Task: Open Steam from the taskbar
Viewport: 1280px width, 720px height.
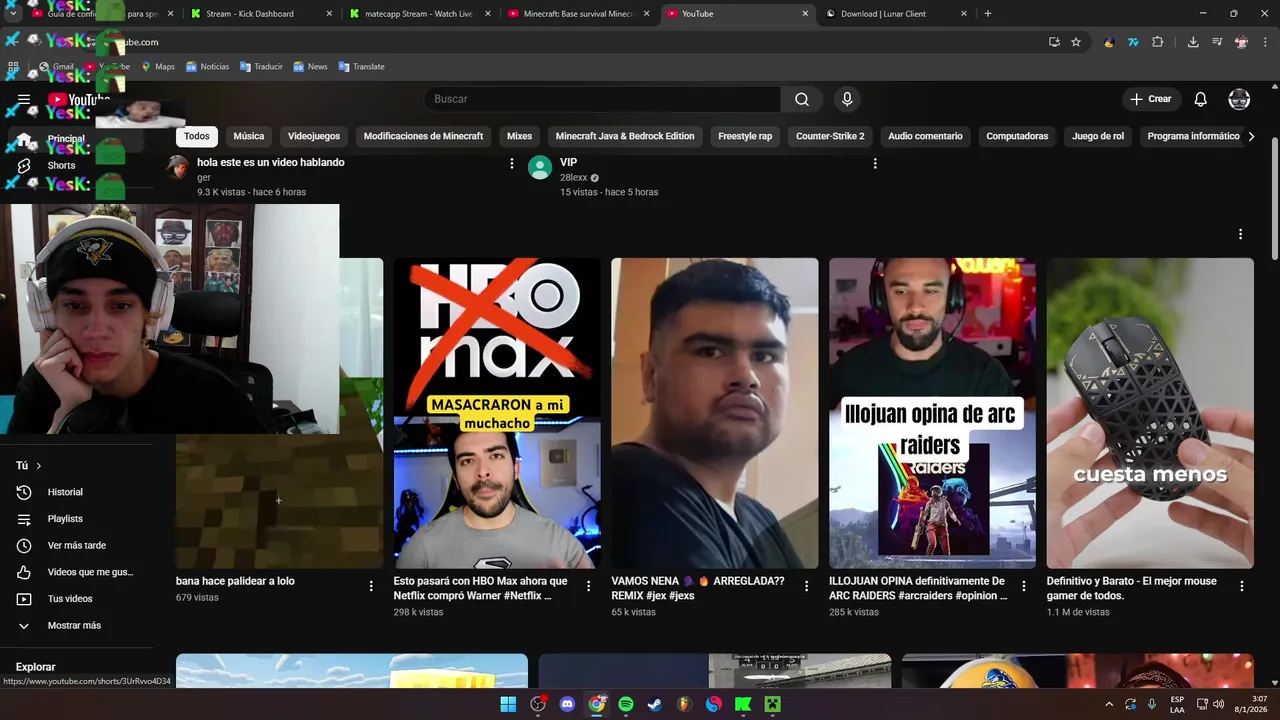Action: pos(655,704)
